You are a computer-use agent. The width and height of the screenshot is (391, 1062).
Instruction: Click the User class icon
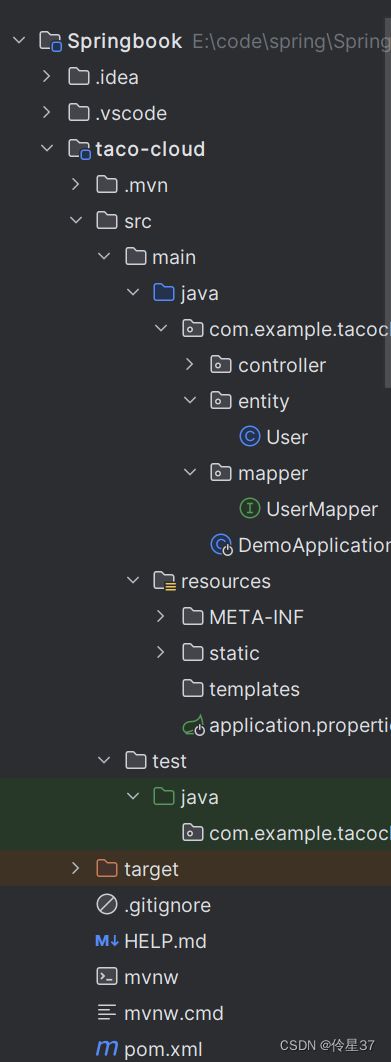coord(250,437)
